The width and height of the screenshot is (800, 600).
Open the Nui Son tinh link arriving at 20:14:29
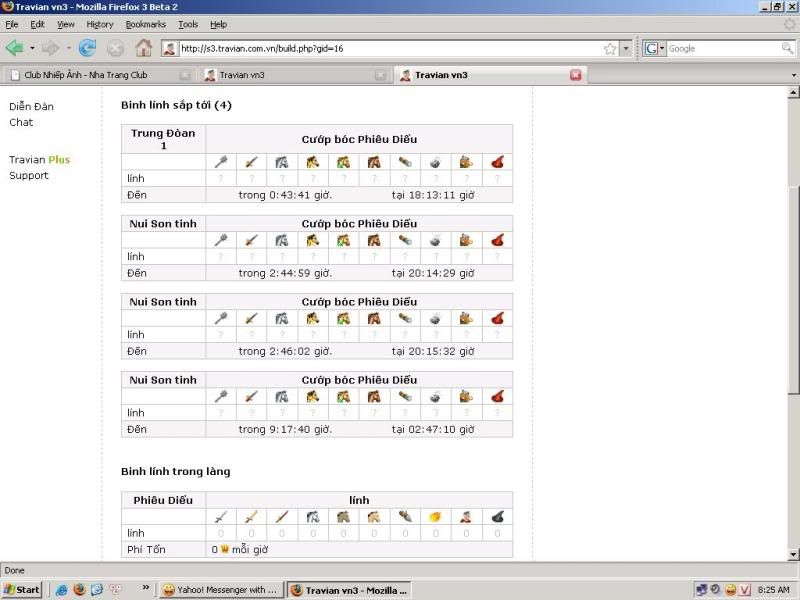click(163, 223)
